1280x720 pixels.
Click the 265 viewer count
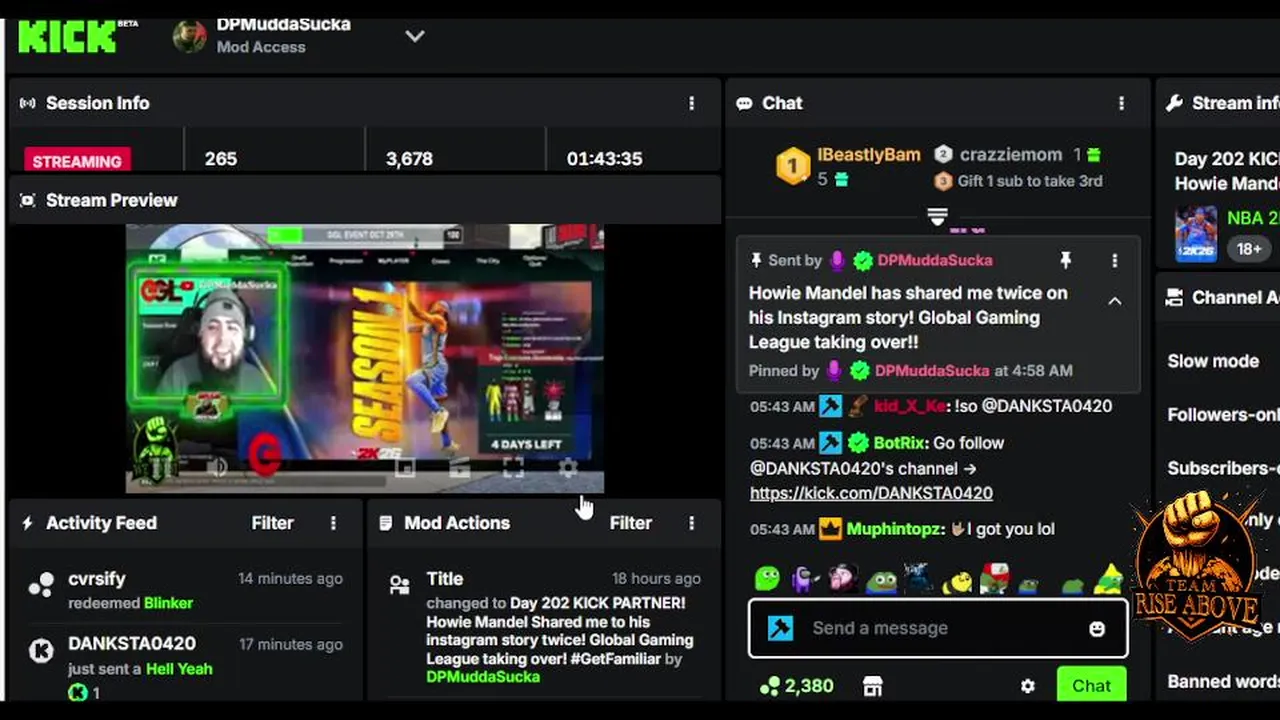(x=221, y=159)
